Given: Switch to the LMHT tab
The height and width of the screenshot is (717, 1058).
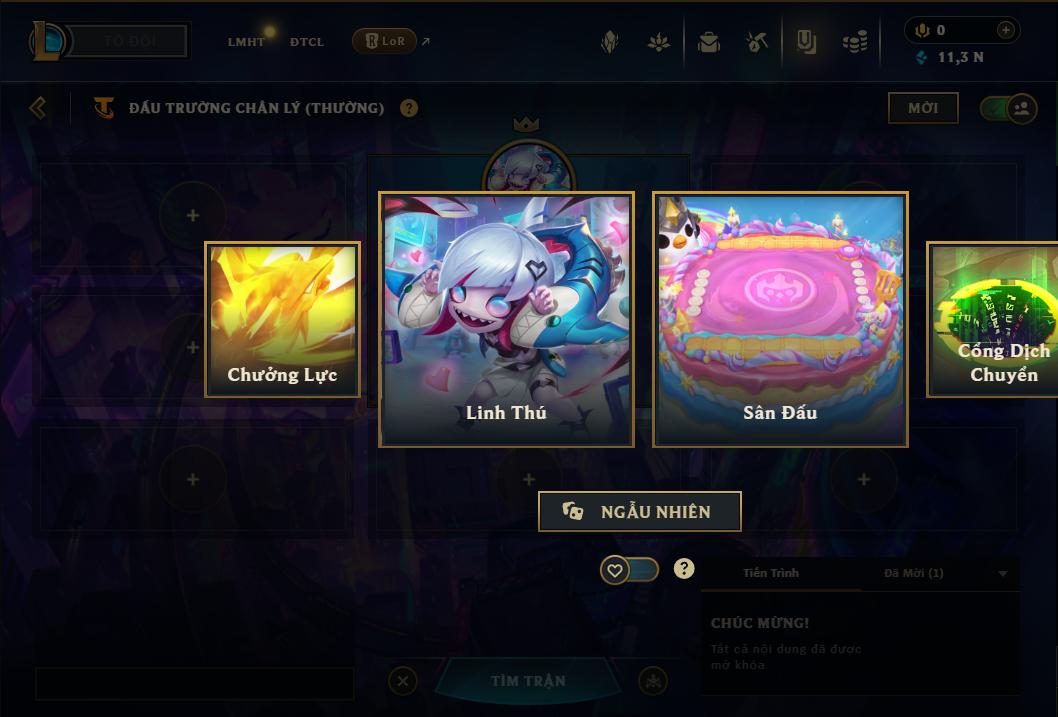Looking at the screenshot, I should (x=246, y=42).
